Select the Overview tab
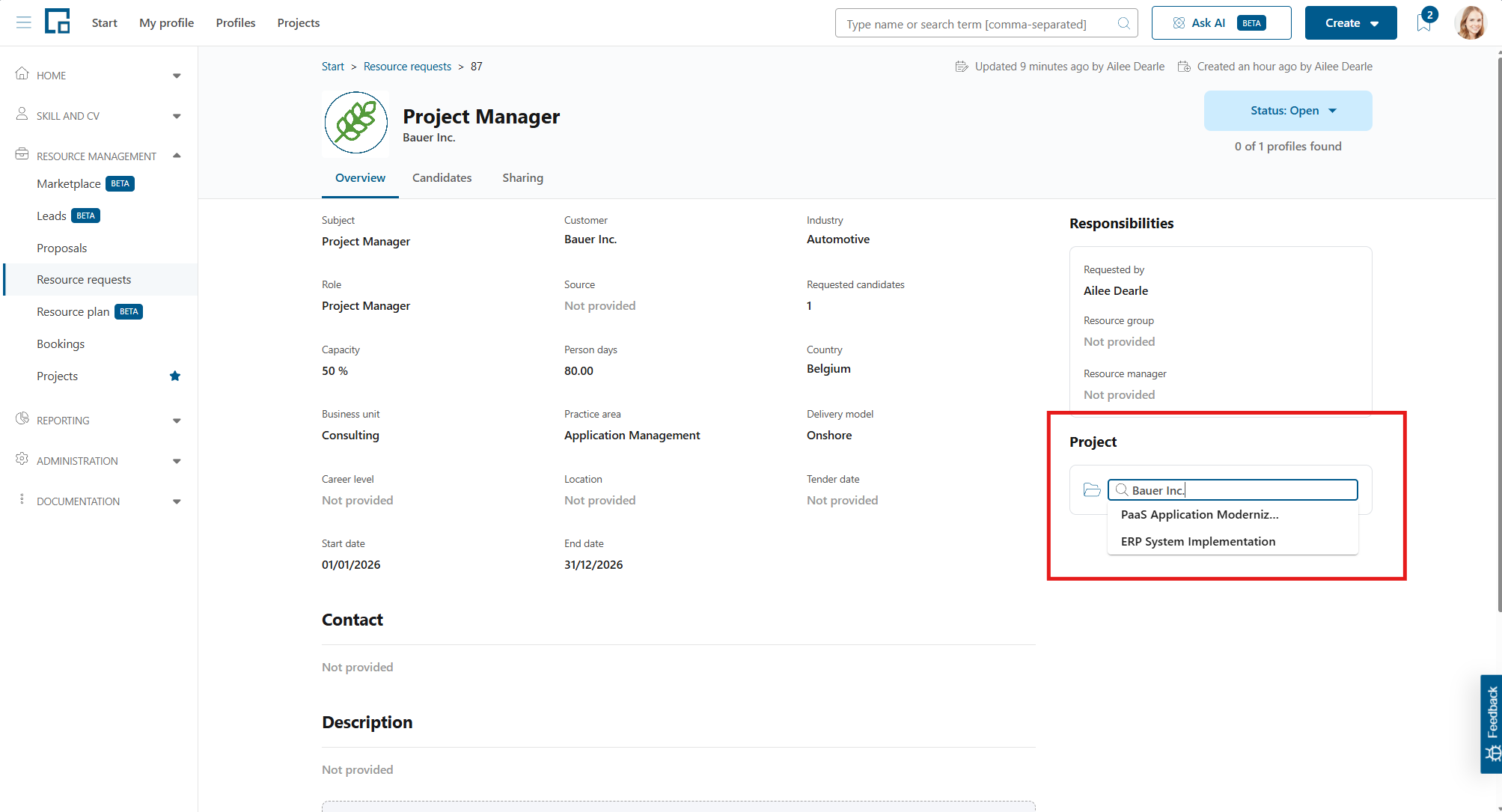This screenshot has height=812, width=1502. [360, 178]
